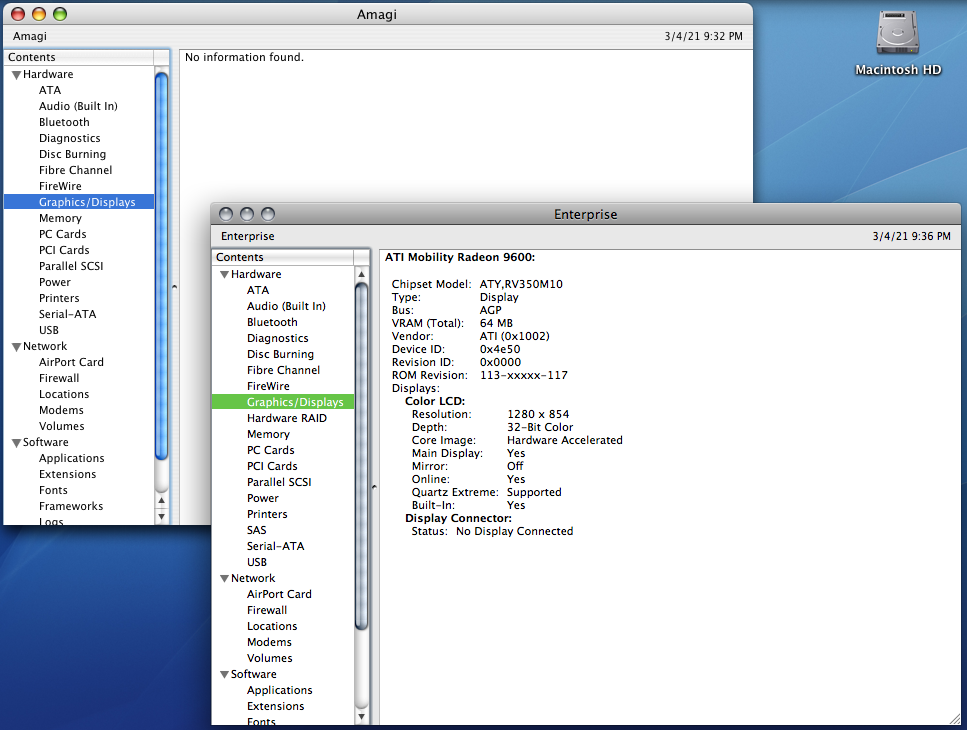Select Printers in Amagi window sidebar

tap(59, 298)
